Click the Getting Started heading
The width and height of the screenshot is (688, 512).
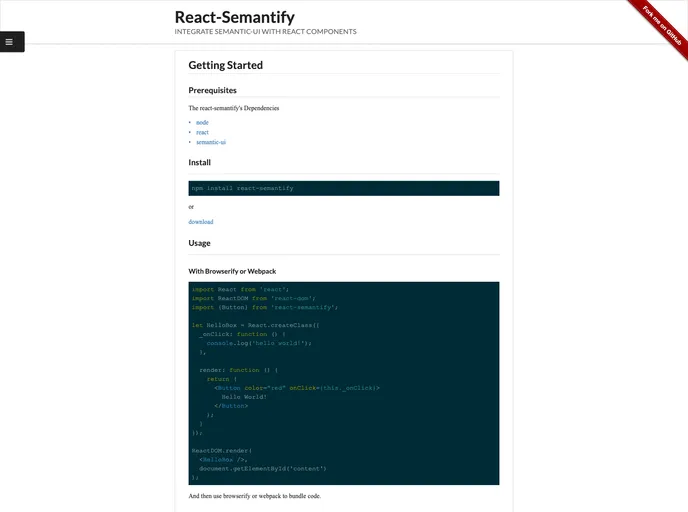tap(226, 65)
